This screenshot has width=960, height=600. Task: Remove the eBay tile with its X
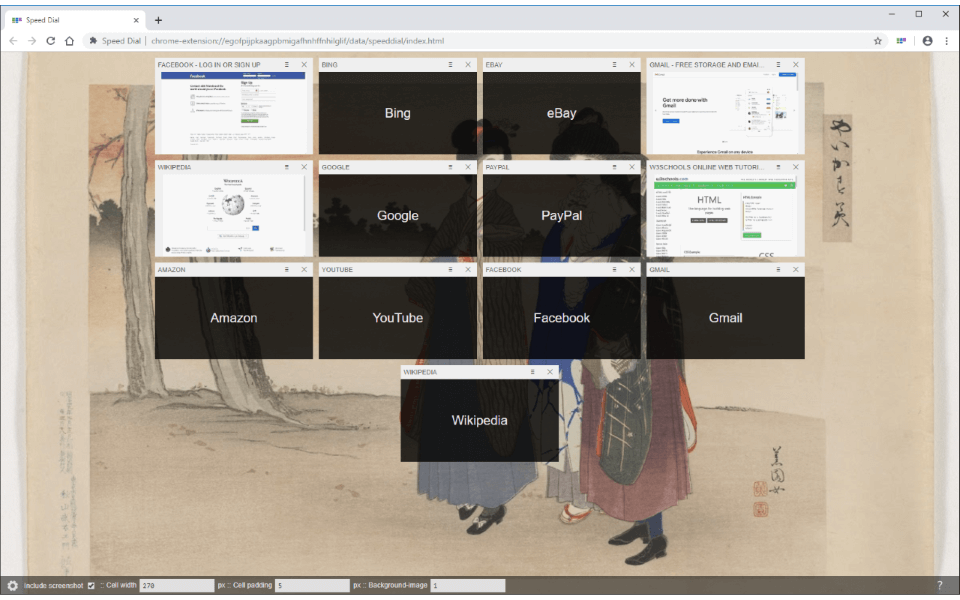pyautogui.click(x=632, y=64)
